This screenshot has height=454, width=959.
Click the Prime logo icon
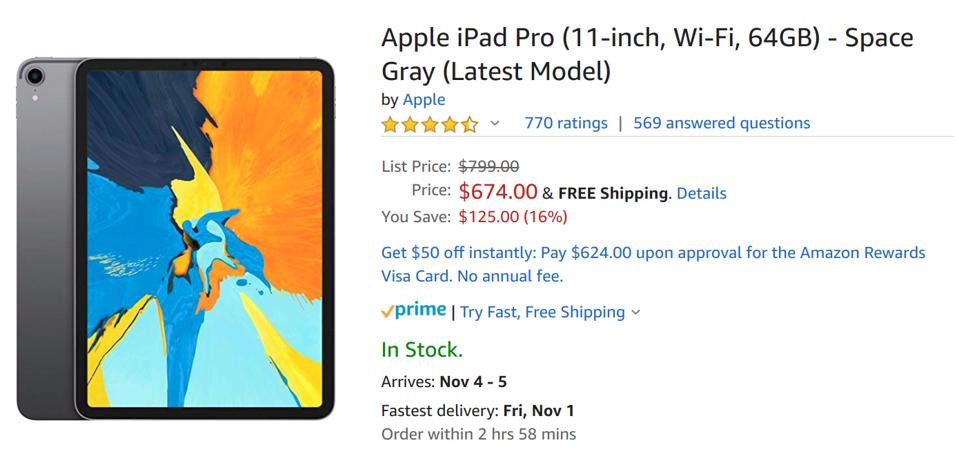pos(414,311)
